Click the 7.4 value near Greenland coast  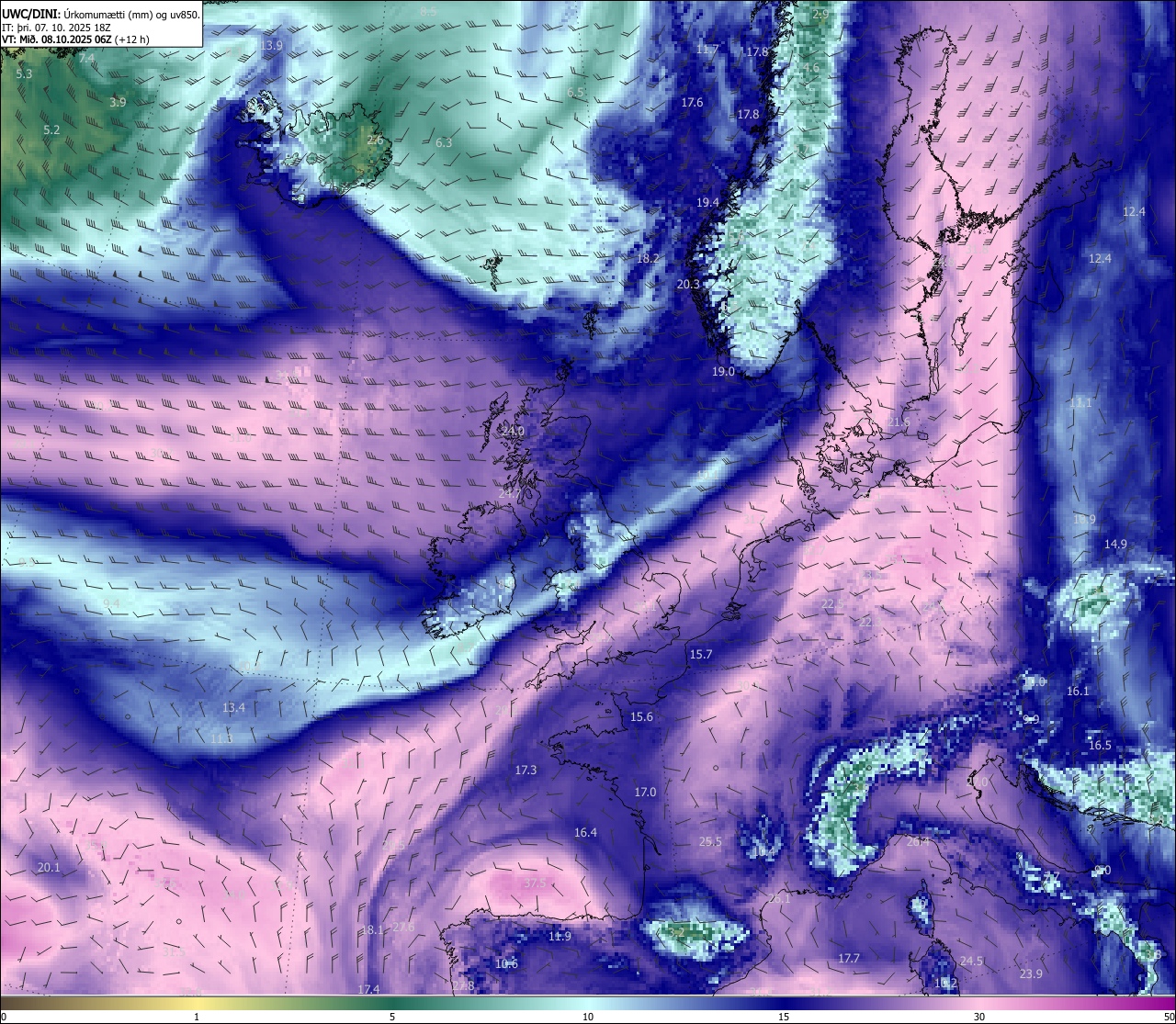[x=86, y=58]
